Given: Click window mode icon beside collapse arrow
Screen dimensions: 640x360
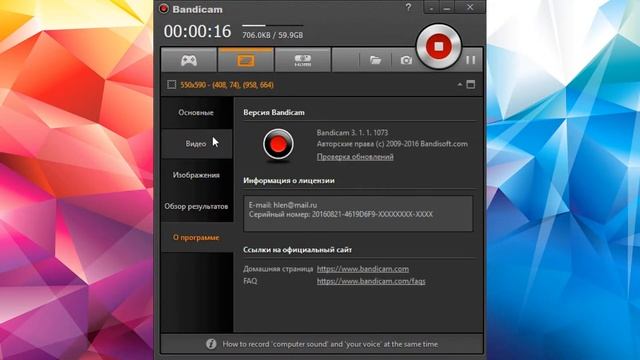Looking at the screenshot, I should [x=471, y=84].
